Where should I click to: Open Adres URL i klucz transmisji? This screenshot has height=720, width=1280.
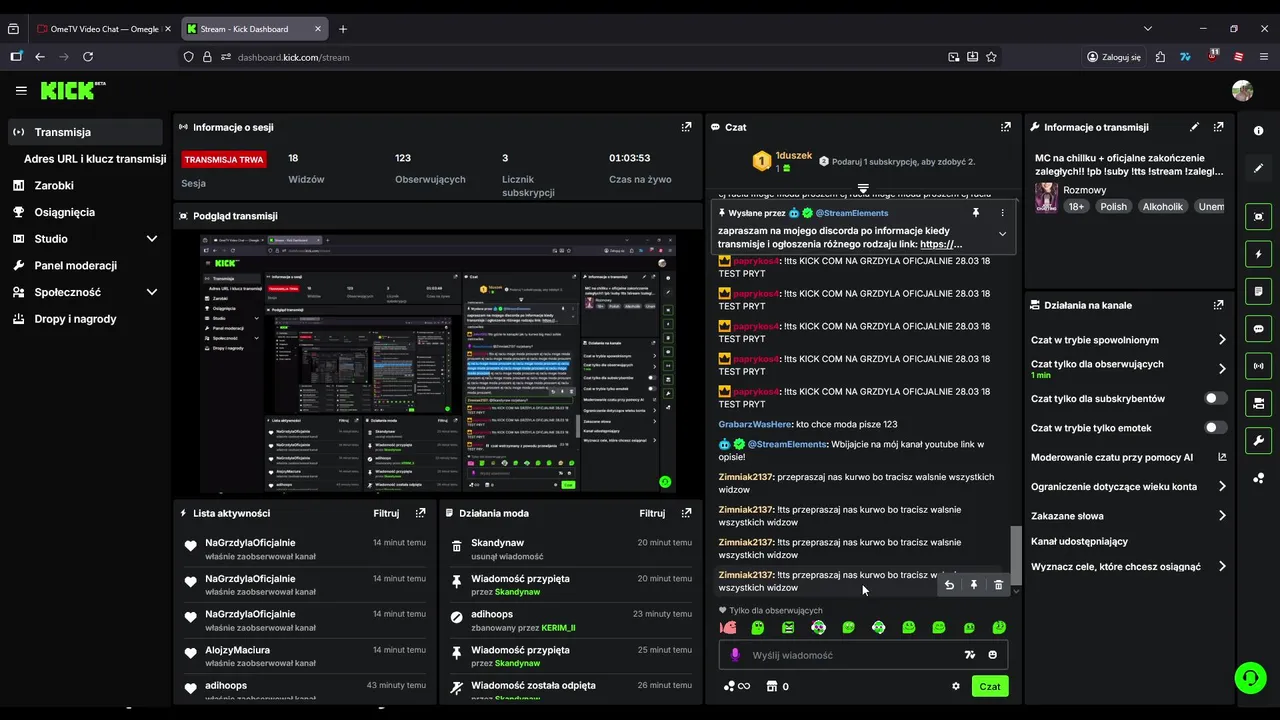95,158
